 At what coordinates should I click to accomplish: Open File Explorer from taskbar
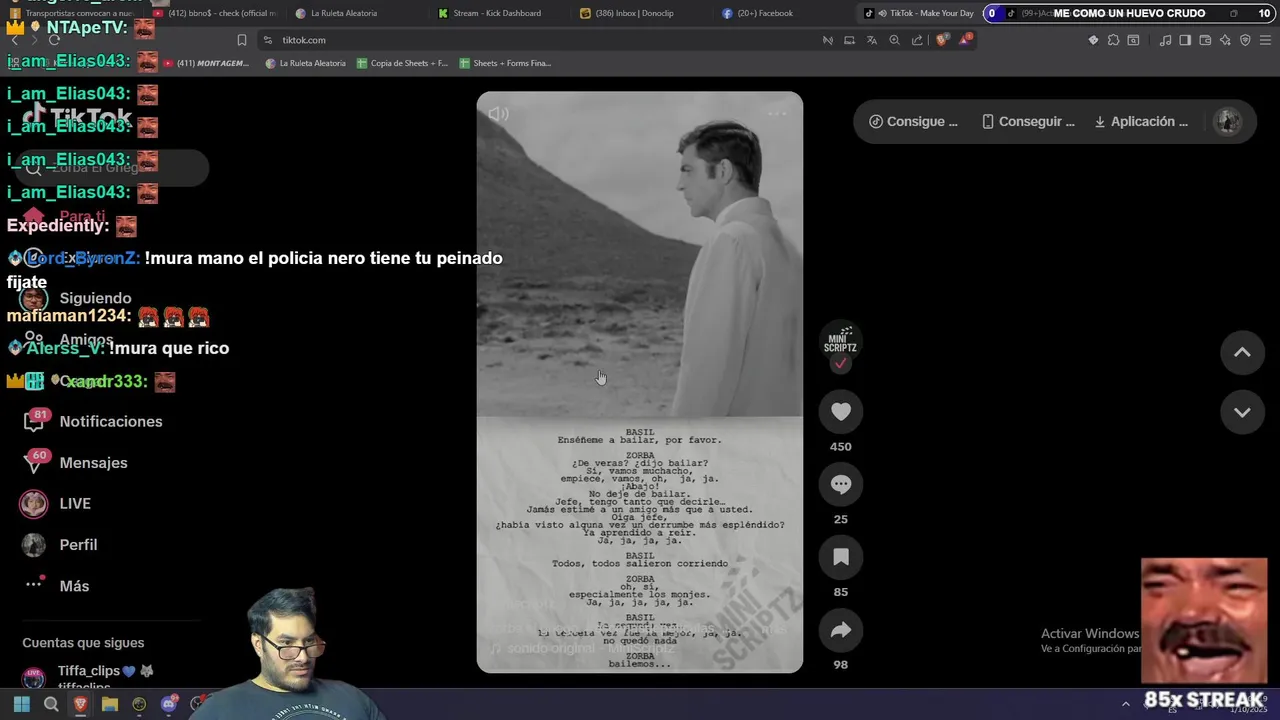(110, 704)
